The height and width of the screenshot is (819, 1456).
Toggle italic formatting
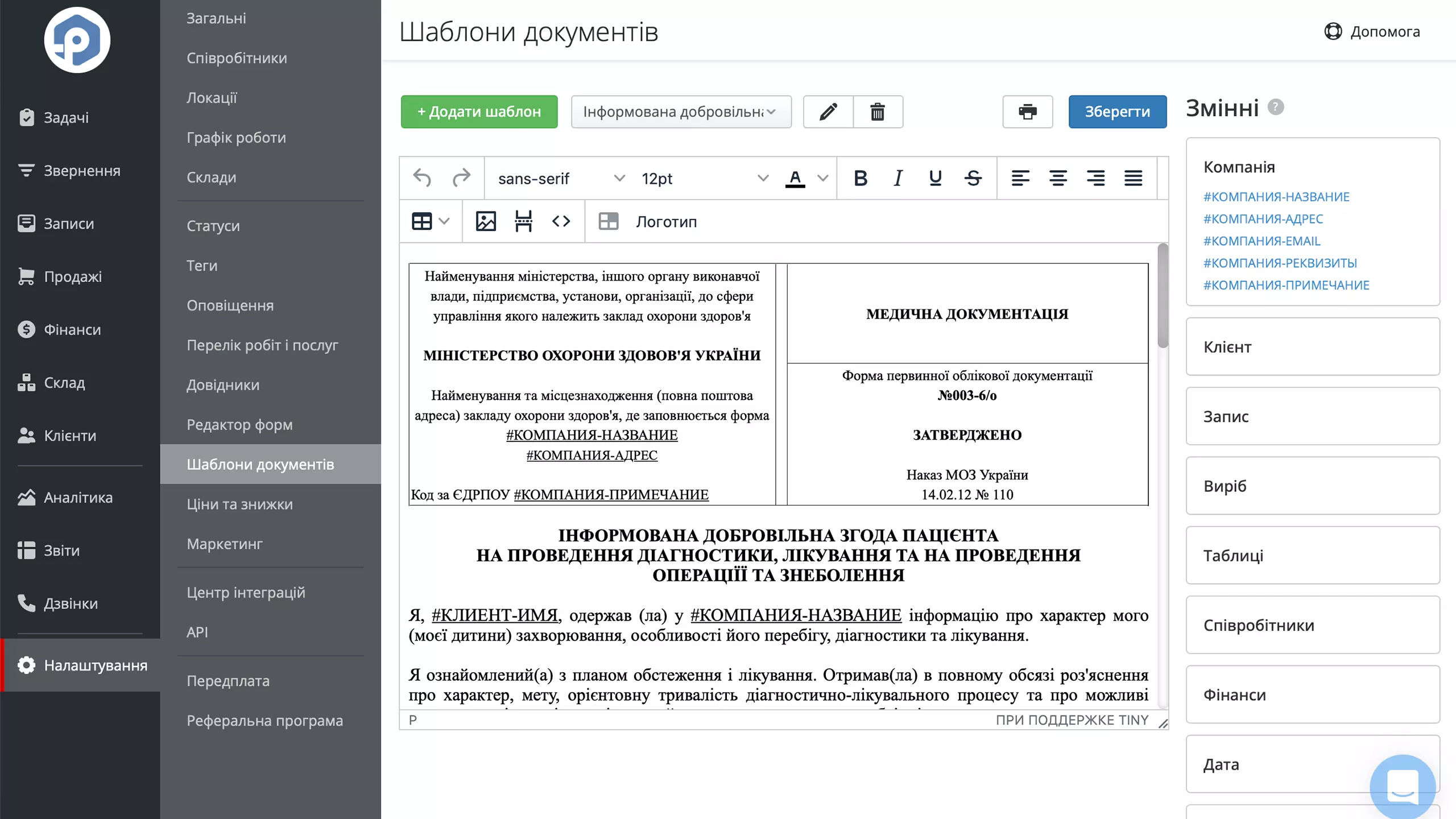pyautogui.click(x=898, y=178)
